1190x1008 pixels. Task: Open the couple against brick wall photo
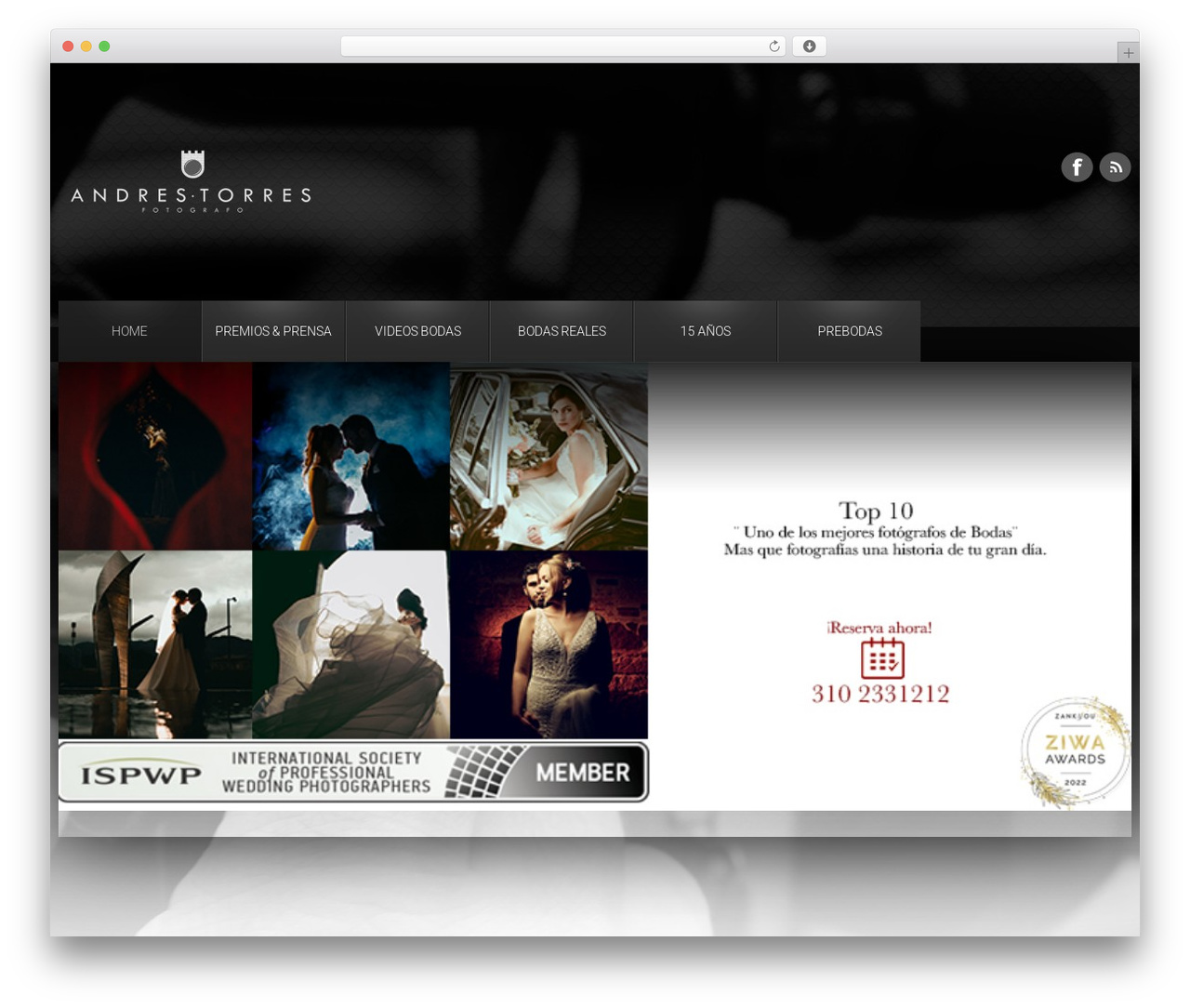point(549,644)
